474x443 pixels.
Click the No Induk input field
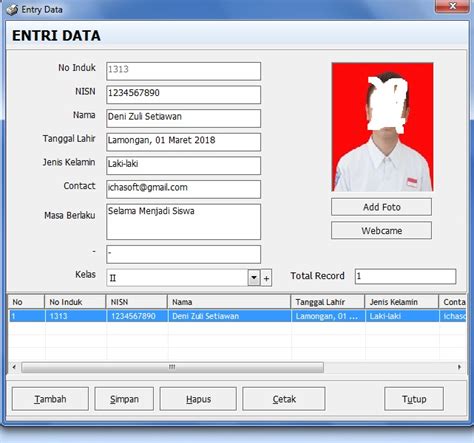(x=183, y=71)
